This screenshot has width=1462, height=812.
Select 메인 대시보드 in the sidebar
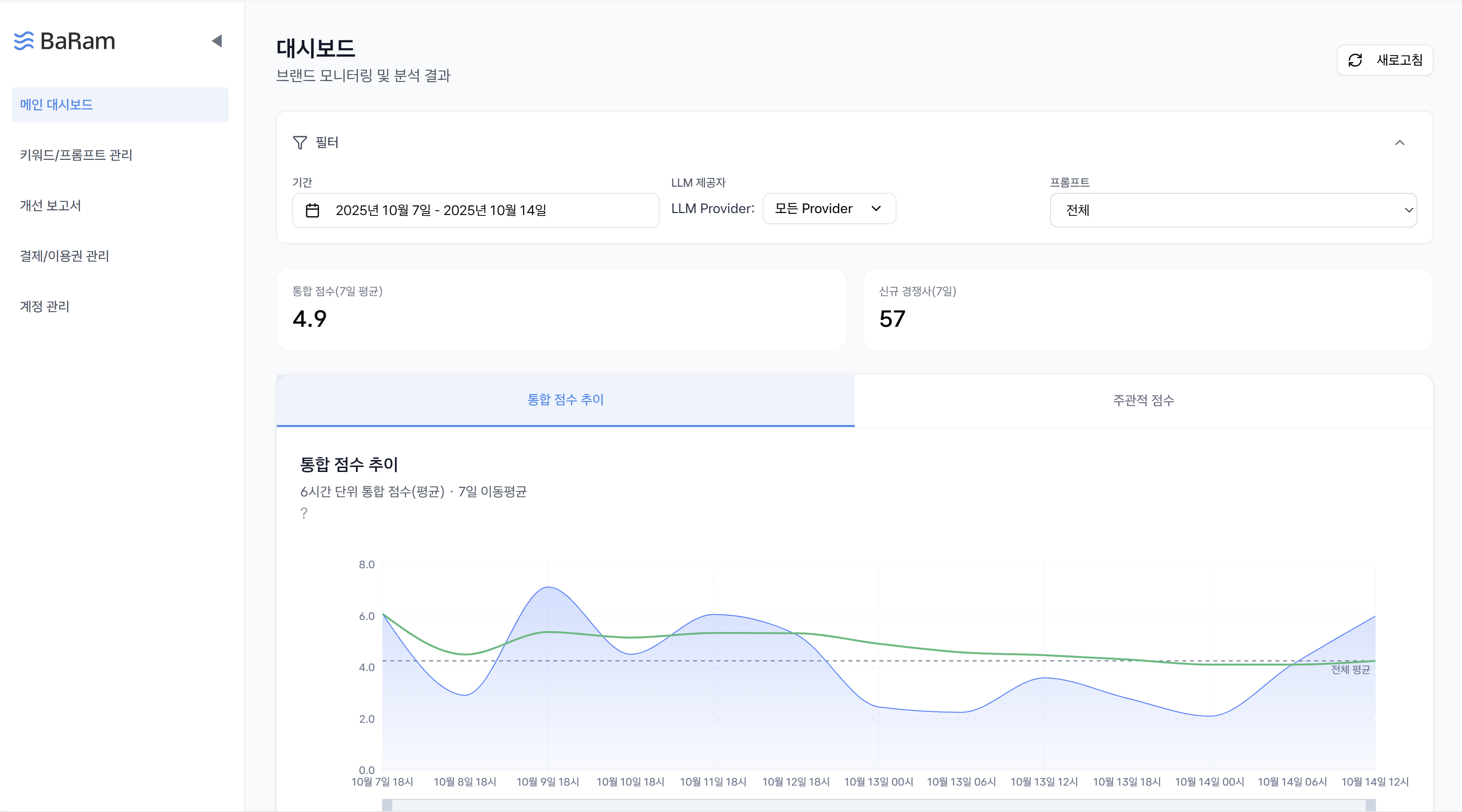click(56, 104)
